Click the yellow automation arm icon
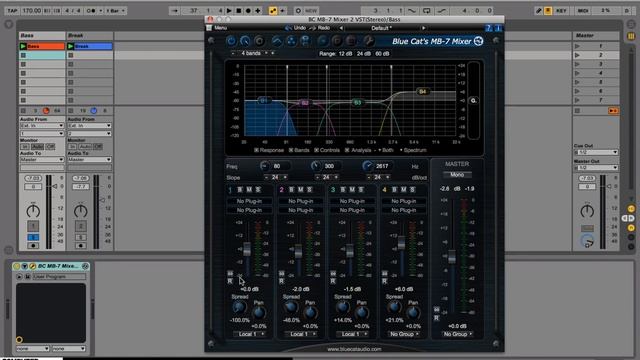Viewport: 640px width, 360px height. (x=273, y=11)
